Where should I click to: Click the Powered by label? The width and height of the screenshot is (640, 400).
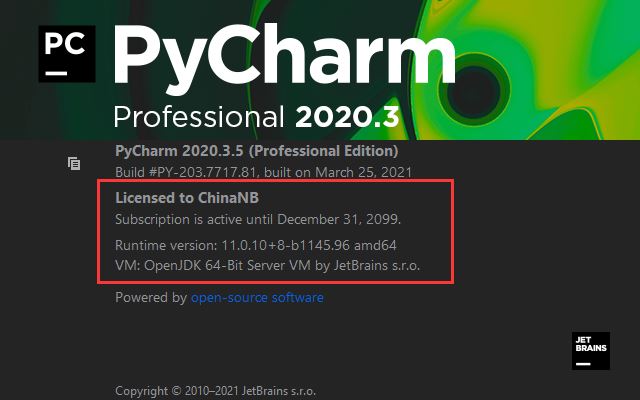(x=151, y=297)
